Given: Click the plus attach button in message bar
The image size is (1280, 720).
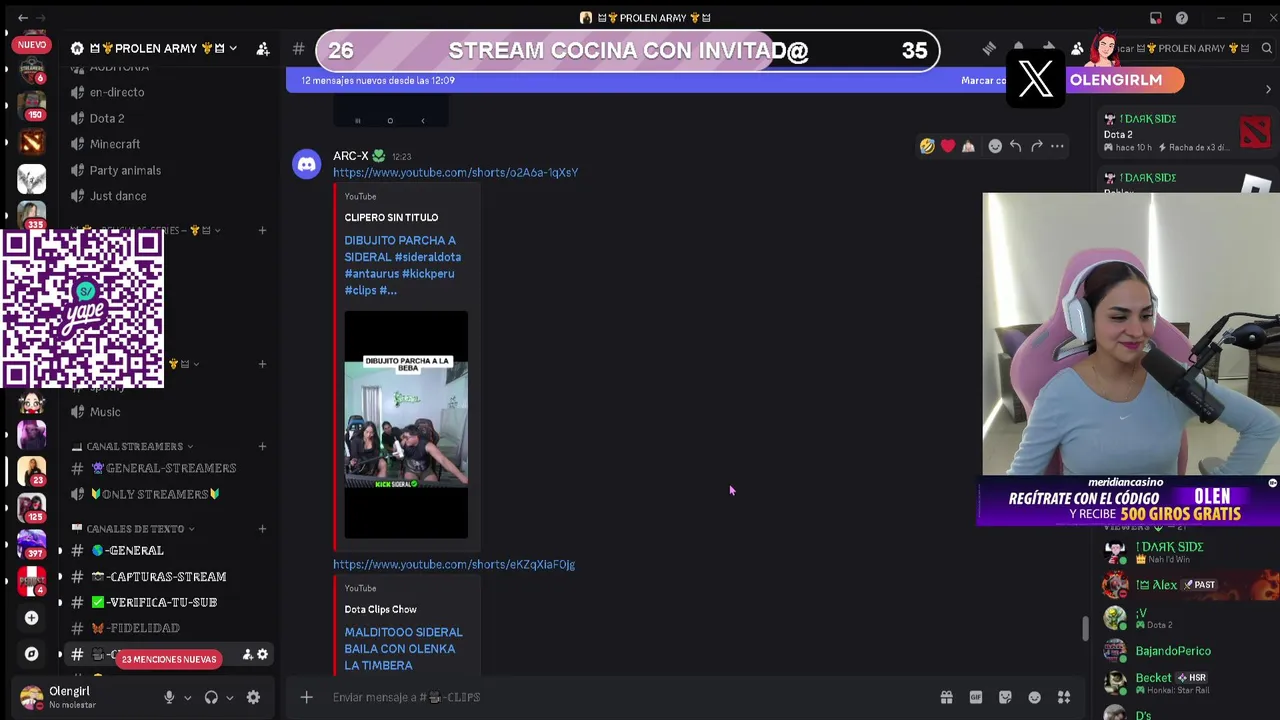Looking at the screenshot, I should pos(307,697).
